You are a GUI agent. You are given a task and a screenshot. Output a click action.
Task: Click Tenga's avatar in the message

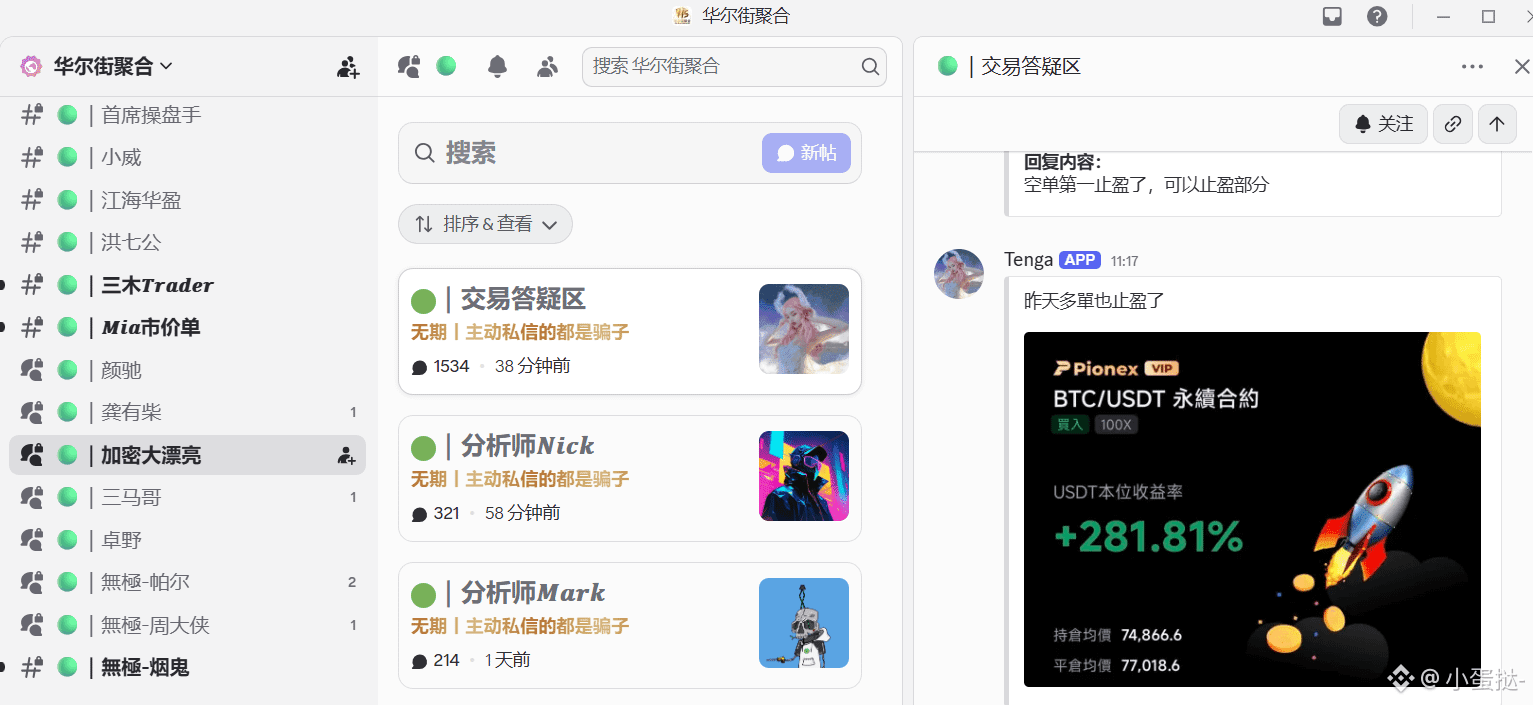pyautogui.click(x=959, y=274)
